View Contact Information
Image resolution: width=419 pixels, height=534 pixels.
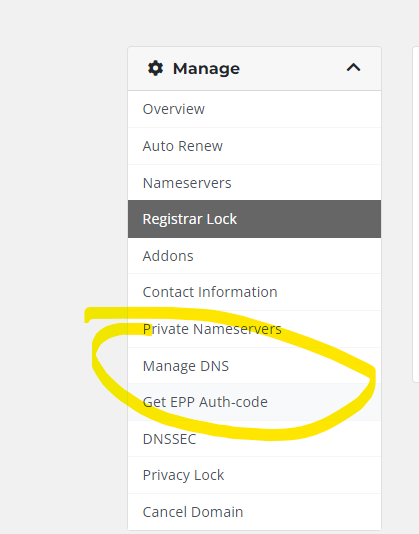click(254, 292)
